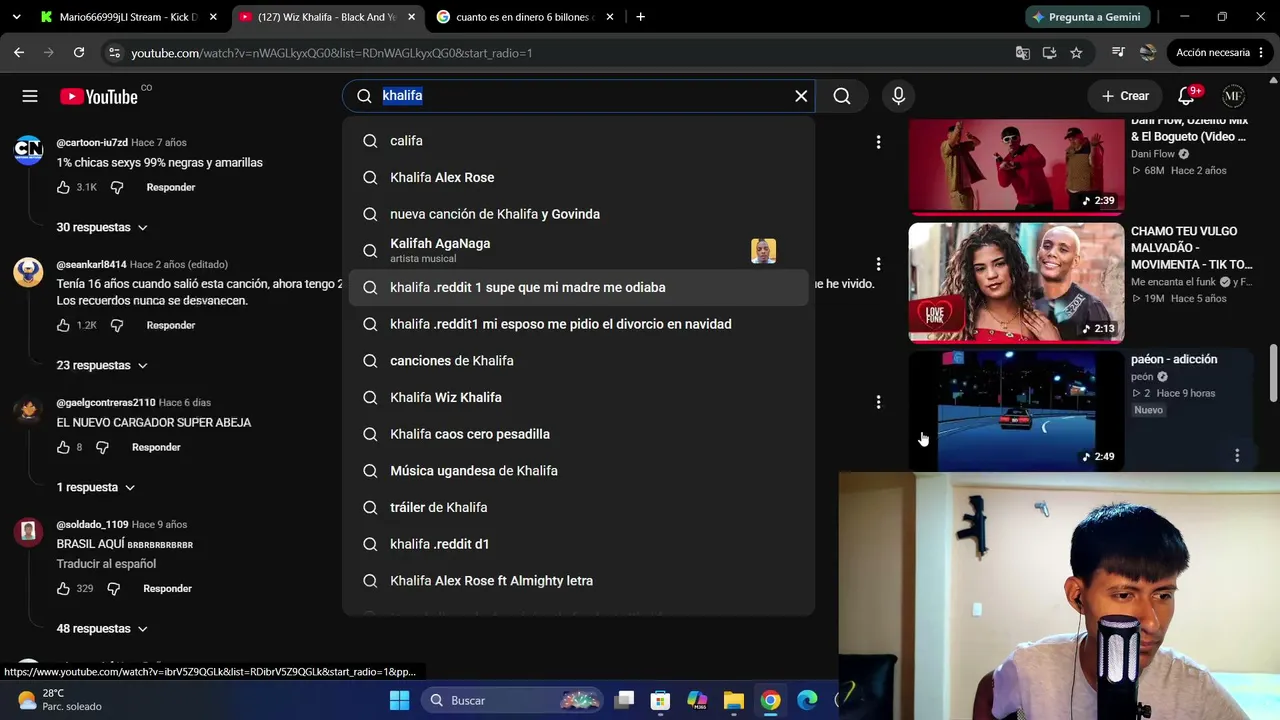Viewport: 1280px width, 720px height.
Task: Select suggestion "Música ugandesa de Khalifa"
Action: (x=578, y=470)
